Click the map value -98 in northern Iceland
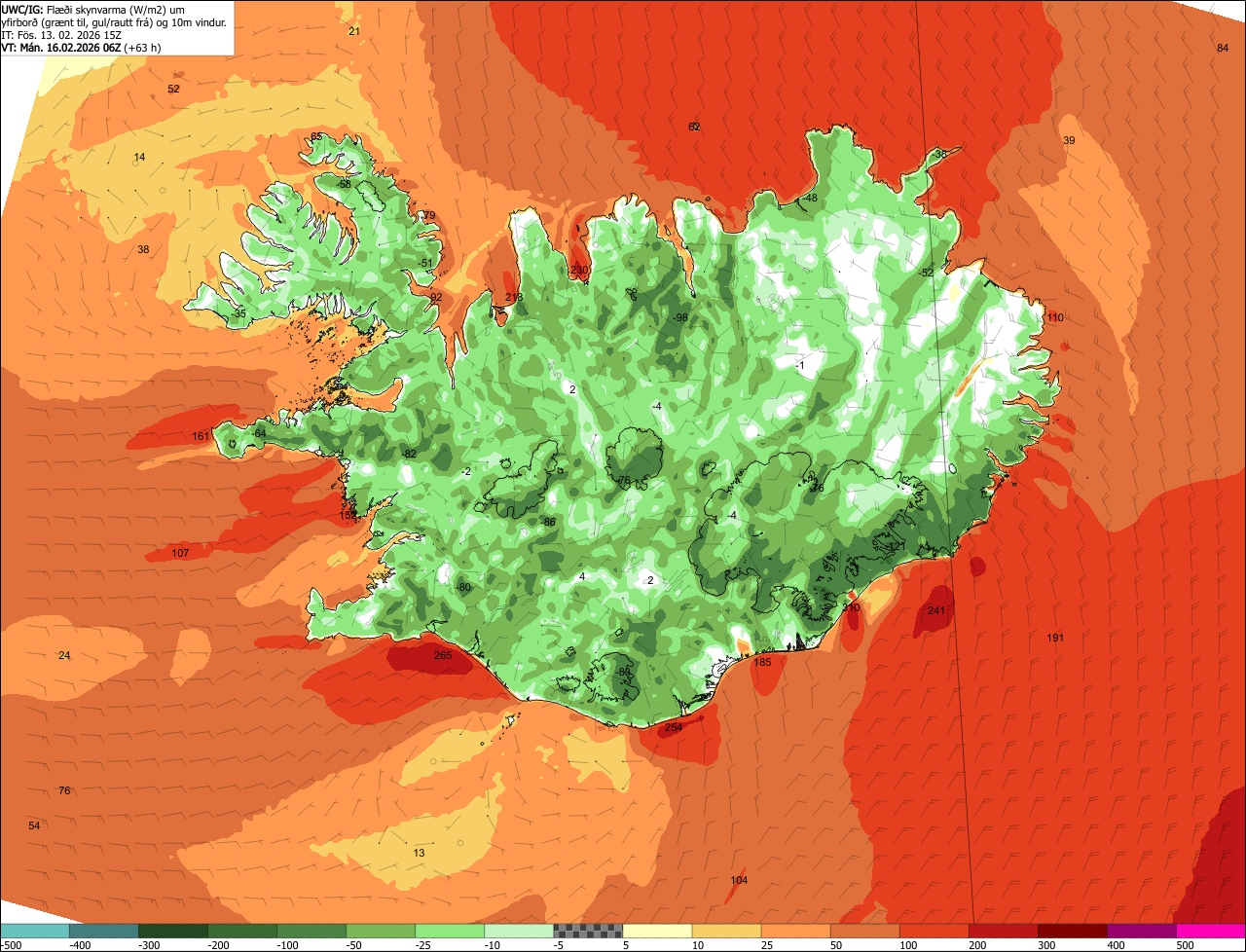1246x952 pixels. [679, 317]
